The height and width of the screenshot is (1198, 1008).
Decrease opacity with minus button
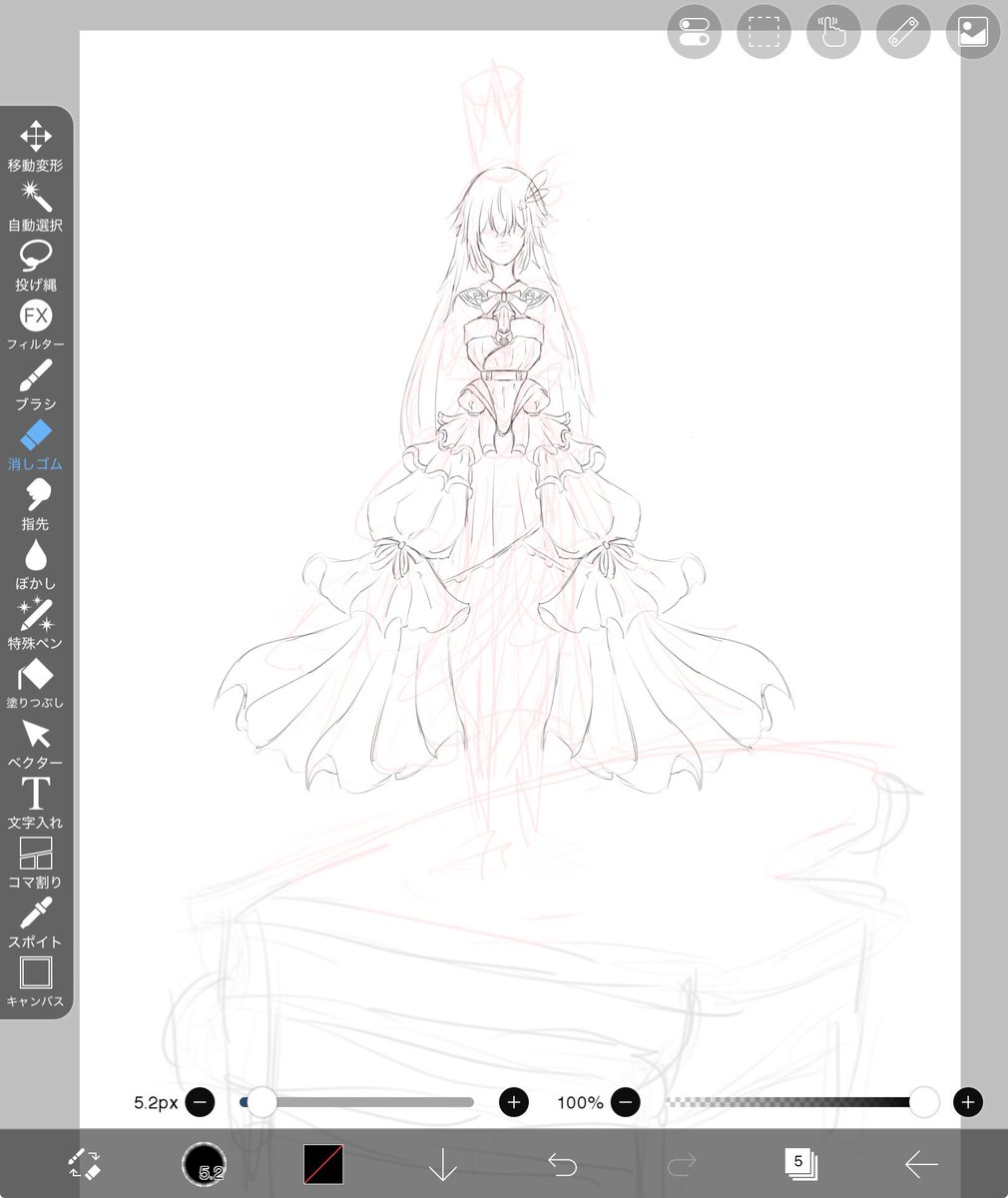click(x=625, y=1102)
